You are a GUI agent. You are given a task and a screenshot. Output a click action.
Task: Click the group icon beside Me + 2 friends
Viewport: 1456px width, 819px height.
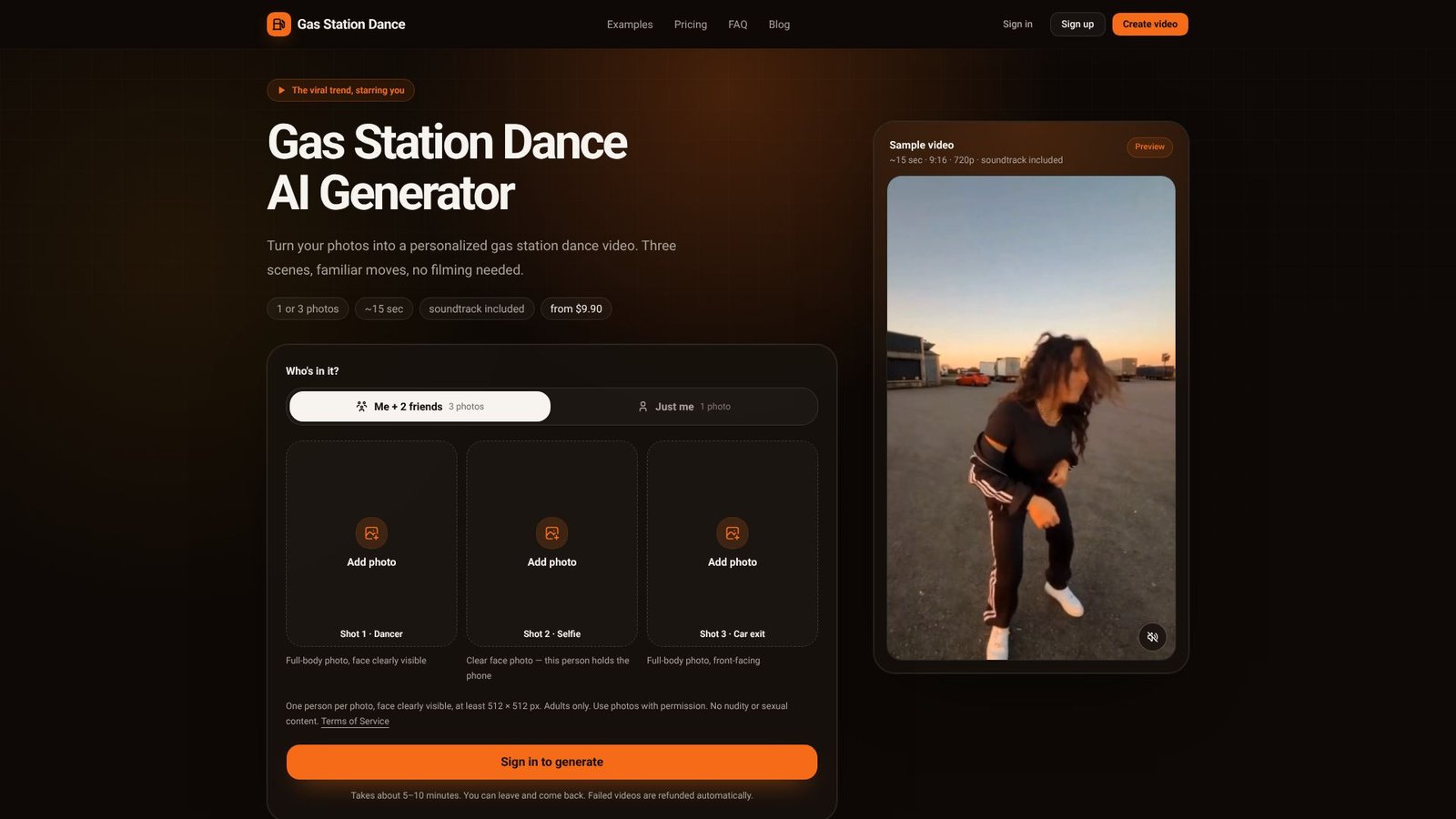(x=361, y=407)
